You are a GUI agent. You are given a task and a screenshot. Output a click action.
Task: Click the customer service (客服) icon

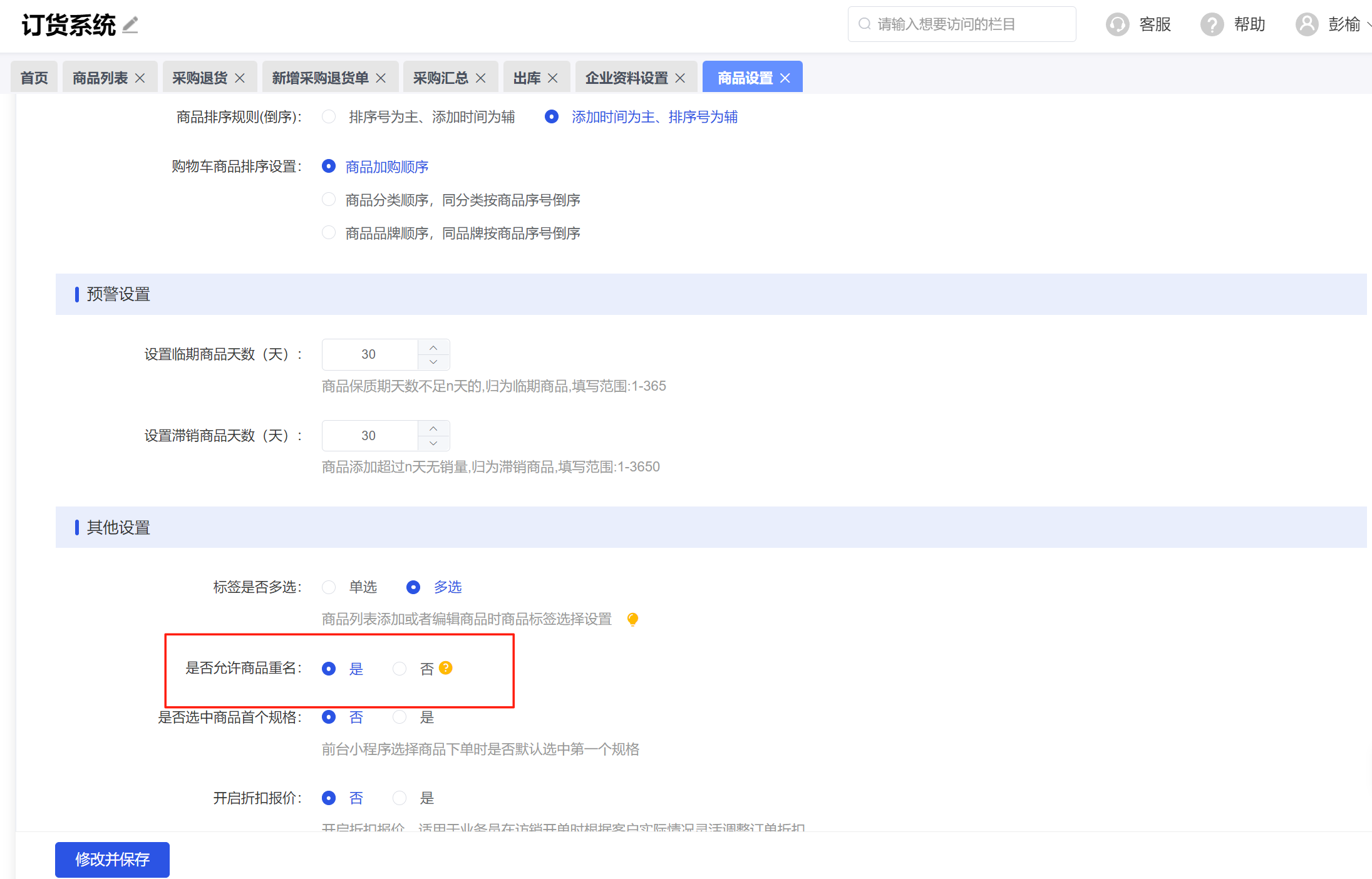[1117, 24]
